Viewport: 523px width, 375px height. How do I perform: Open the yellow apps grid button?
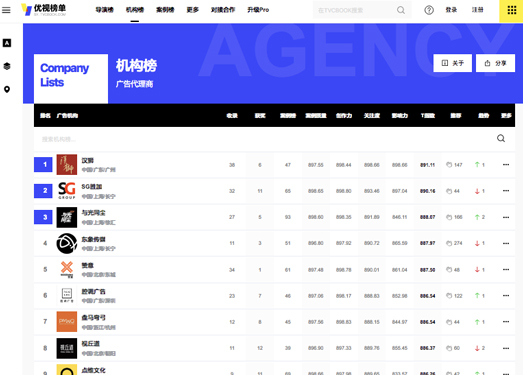coord(511,10)
